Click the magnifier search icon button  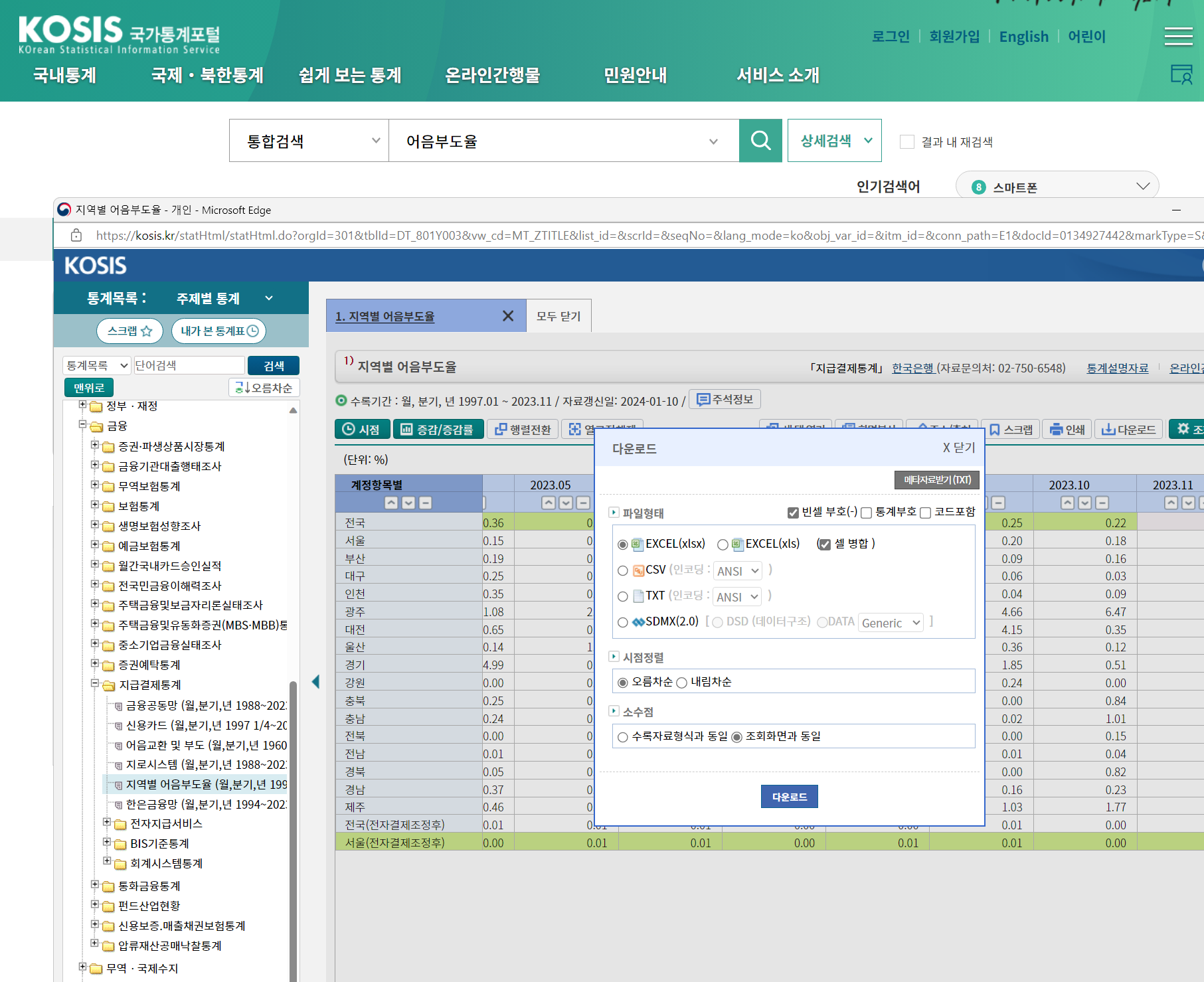(760, 141)
